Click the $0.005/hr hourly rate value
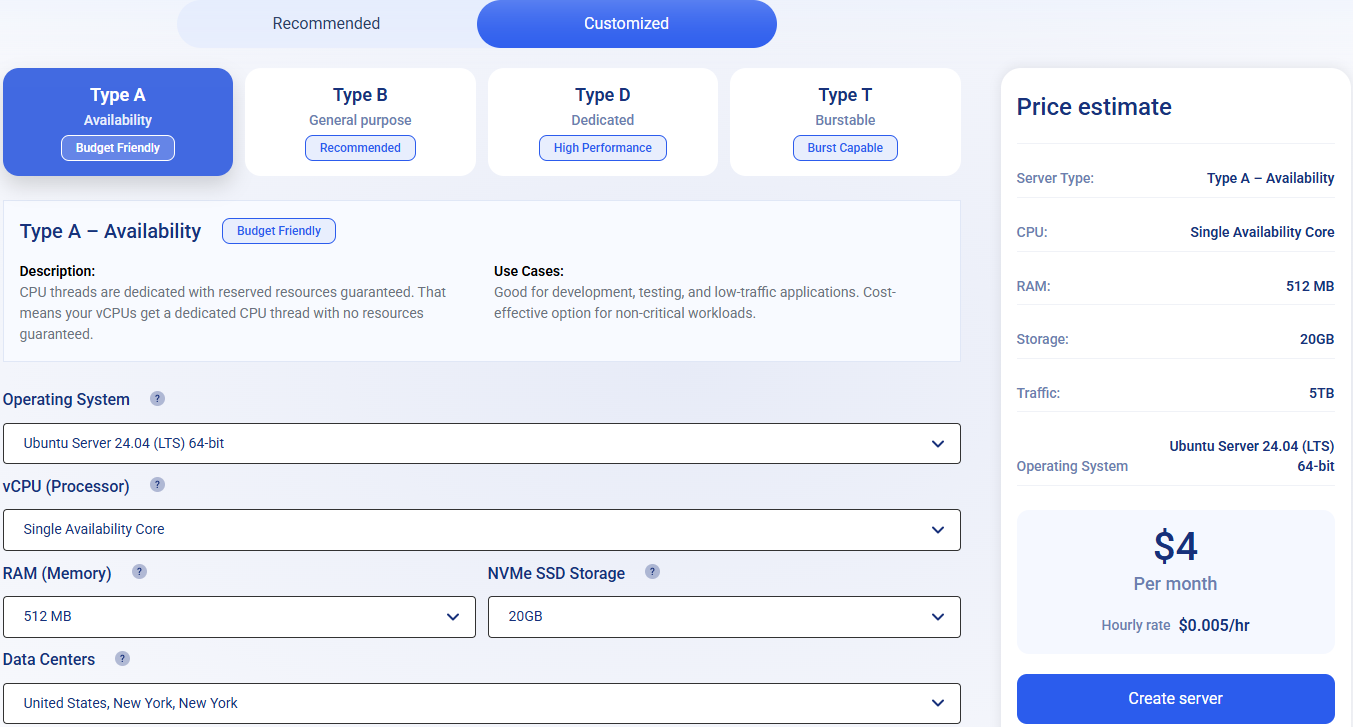1353x727 pixels. [1214, 626]
